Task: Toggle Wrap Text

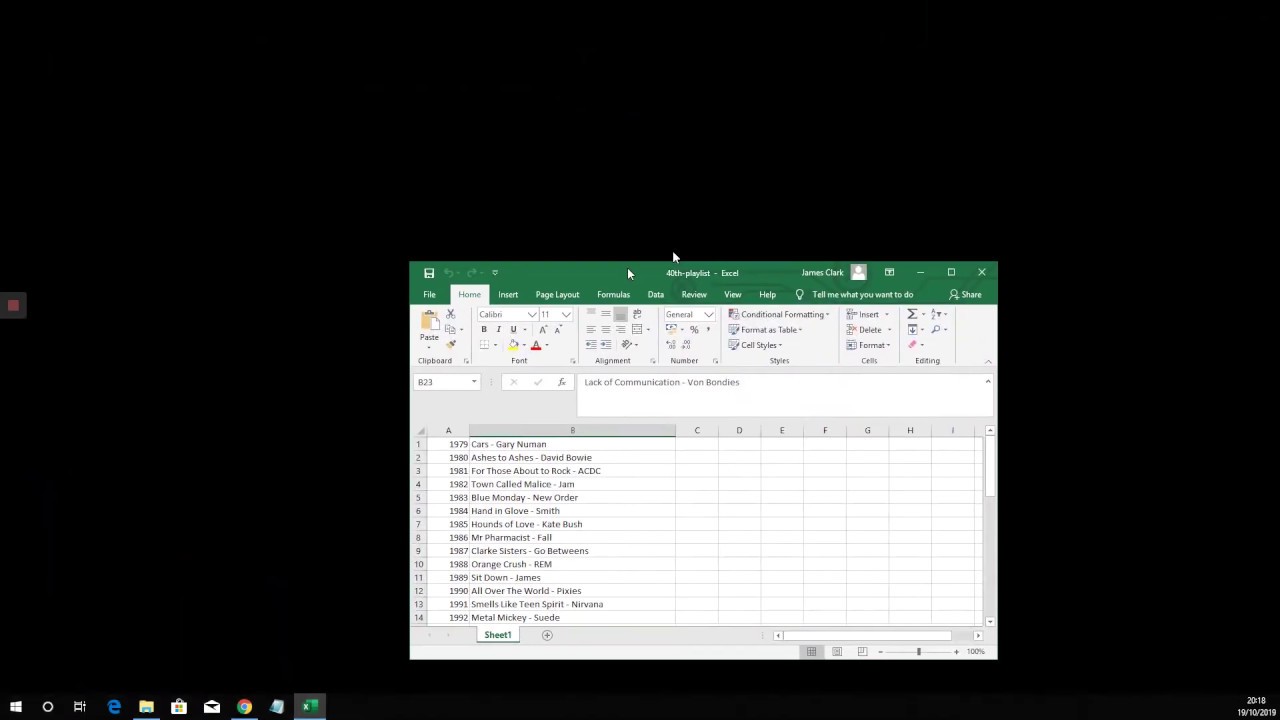Action: pyautogui.click(x=637, y=314)
